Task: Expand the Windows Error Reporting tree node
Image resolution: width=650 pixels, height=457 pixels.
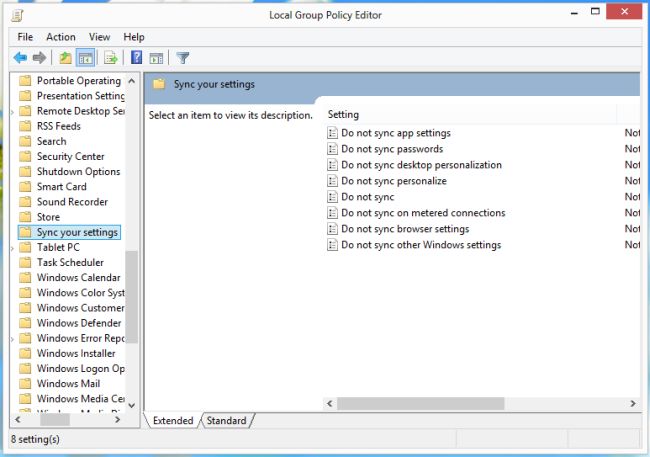Action: coord(12,339)
